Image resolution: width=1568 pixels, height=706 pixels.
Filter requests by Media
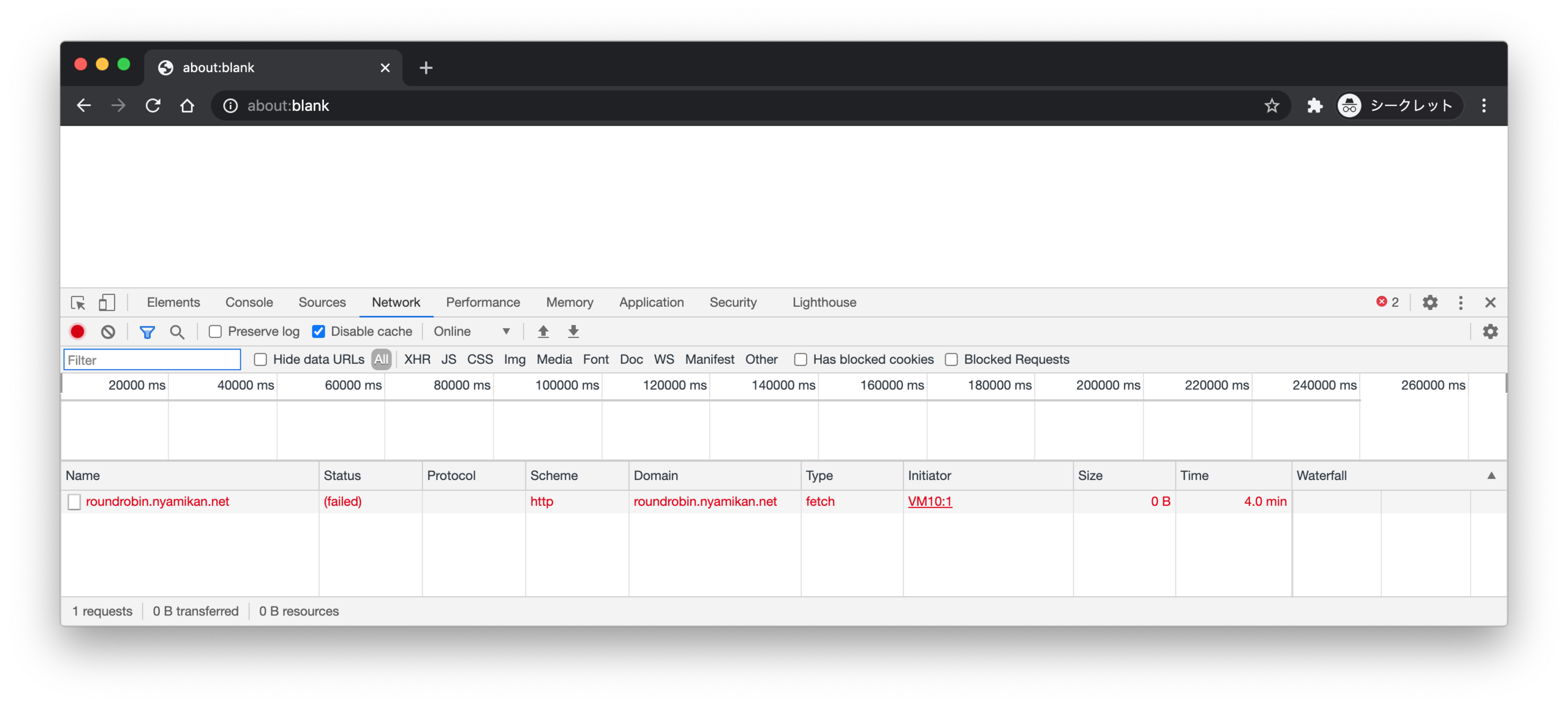click(554, 359)
